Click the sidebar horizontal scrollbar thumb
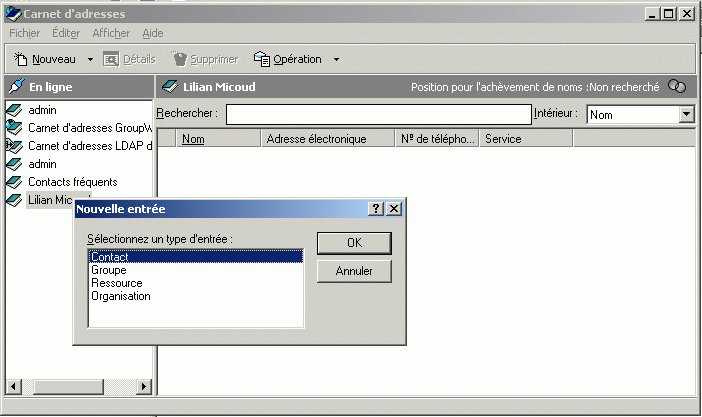 (x=68, y=386)
